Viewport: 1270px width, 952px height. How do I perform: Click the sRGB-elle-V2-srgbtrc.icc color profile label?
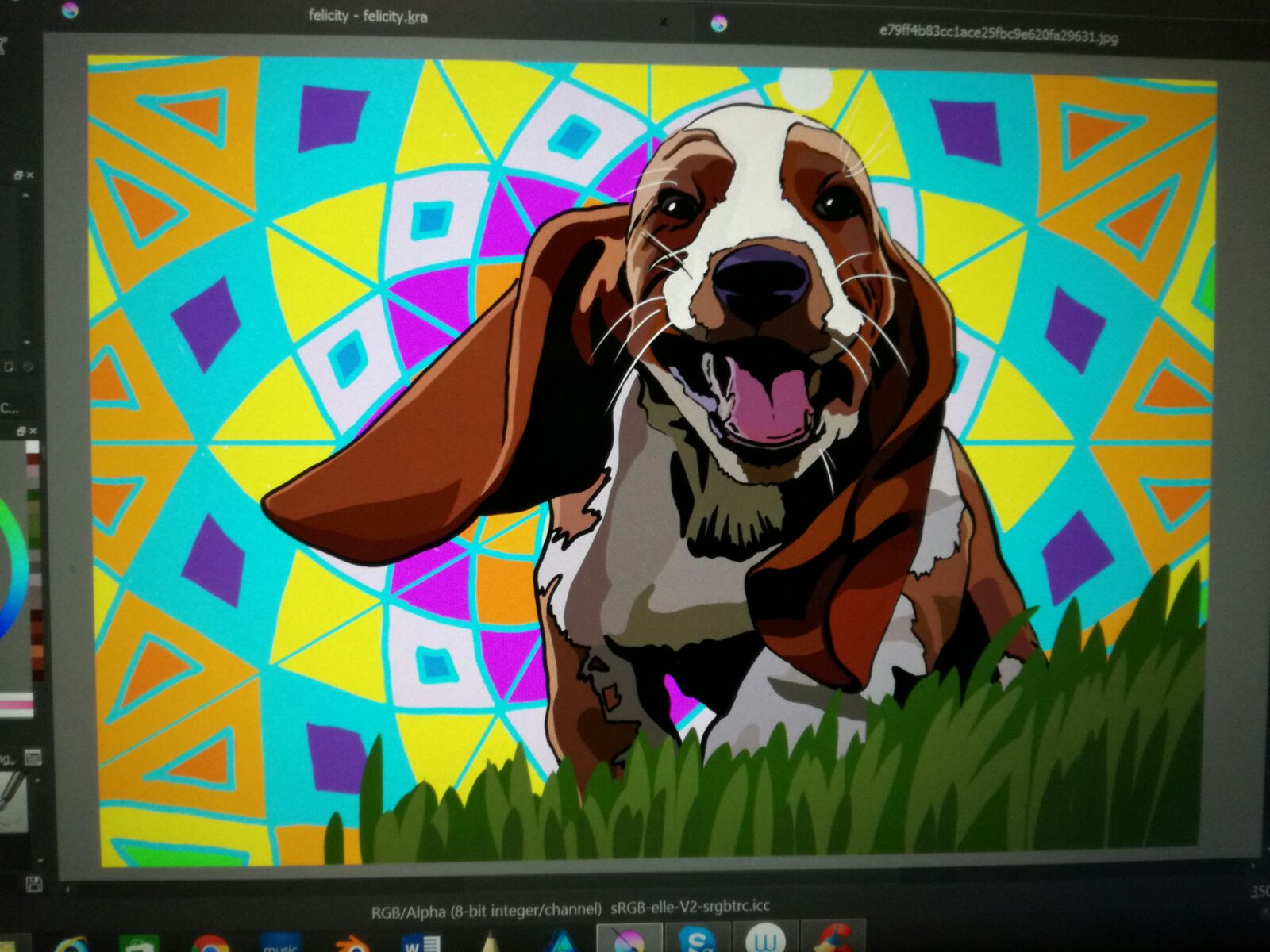click(691, 907)
